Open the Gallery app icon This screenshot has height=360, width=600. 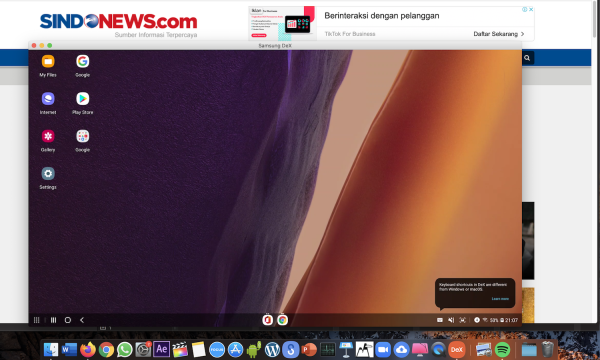pyautogui.click(x=48, y=136)
